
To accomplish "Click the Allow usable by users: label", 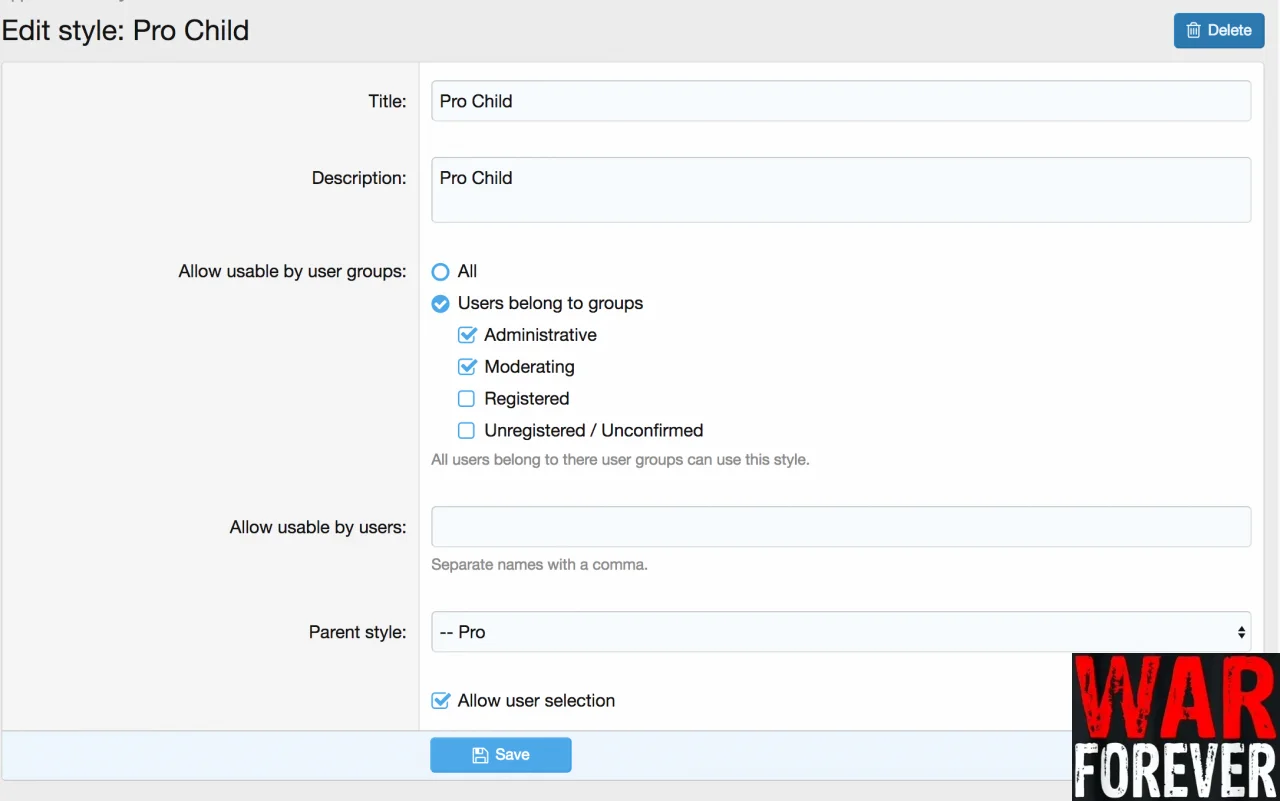I will coord(318,527).
